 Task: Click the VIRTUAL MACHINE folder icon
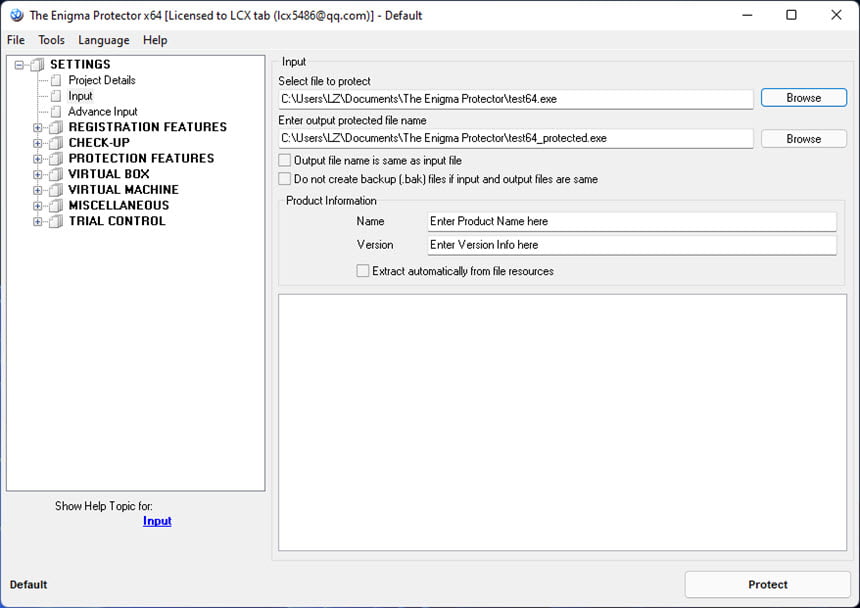55,190
